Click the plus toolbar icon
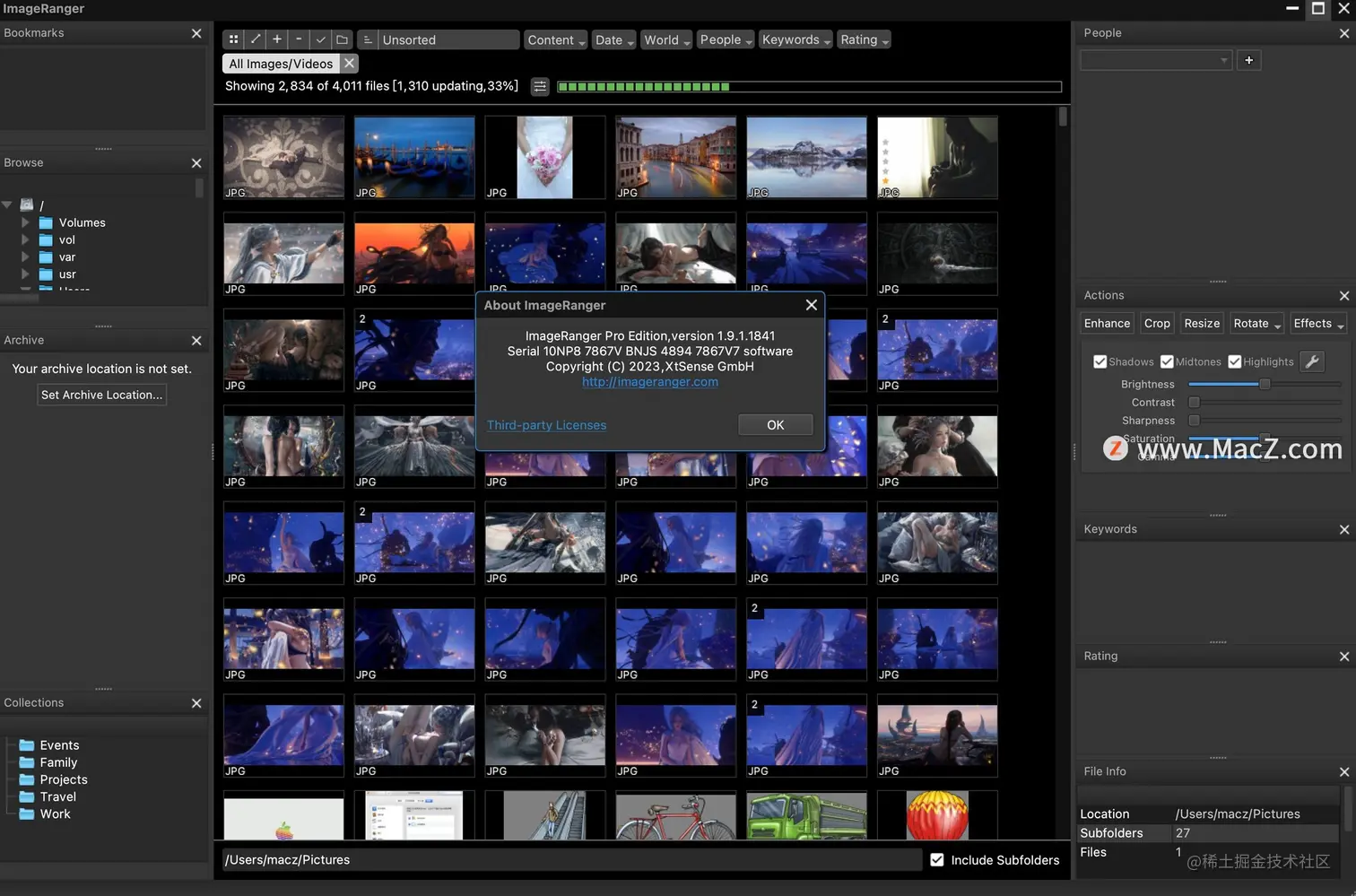 (x=277, y=39)
